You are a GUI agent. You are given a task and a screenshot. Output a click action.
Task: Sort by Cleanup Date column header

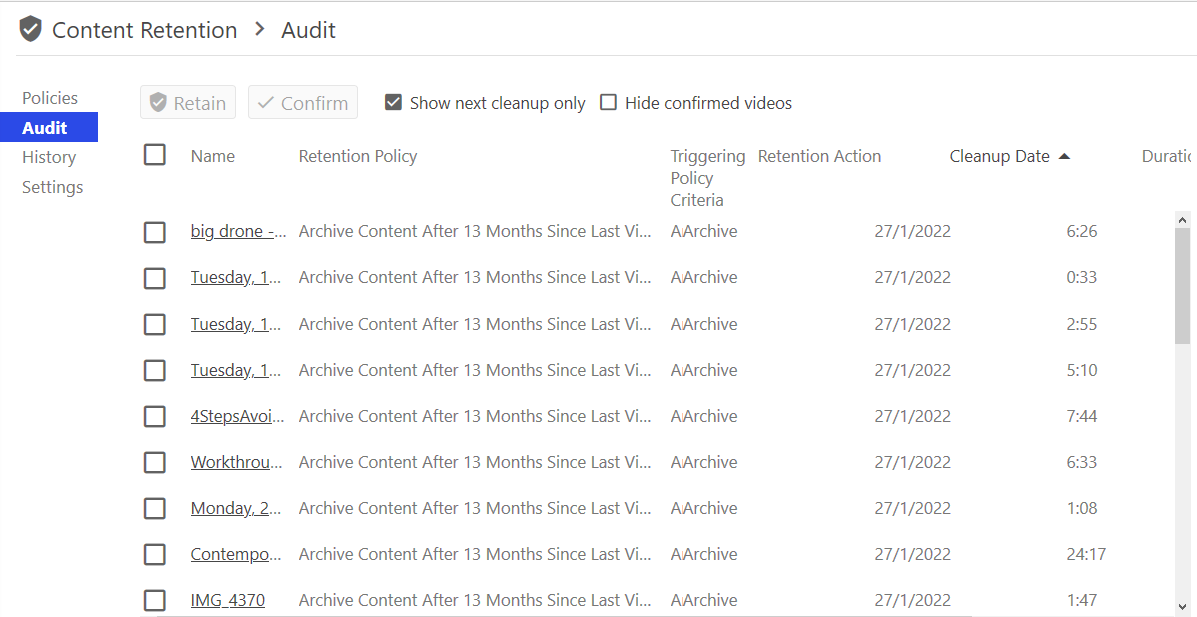point(999,156)
